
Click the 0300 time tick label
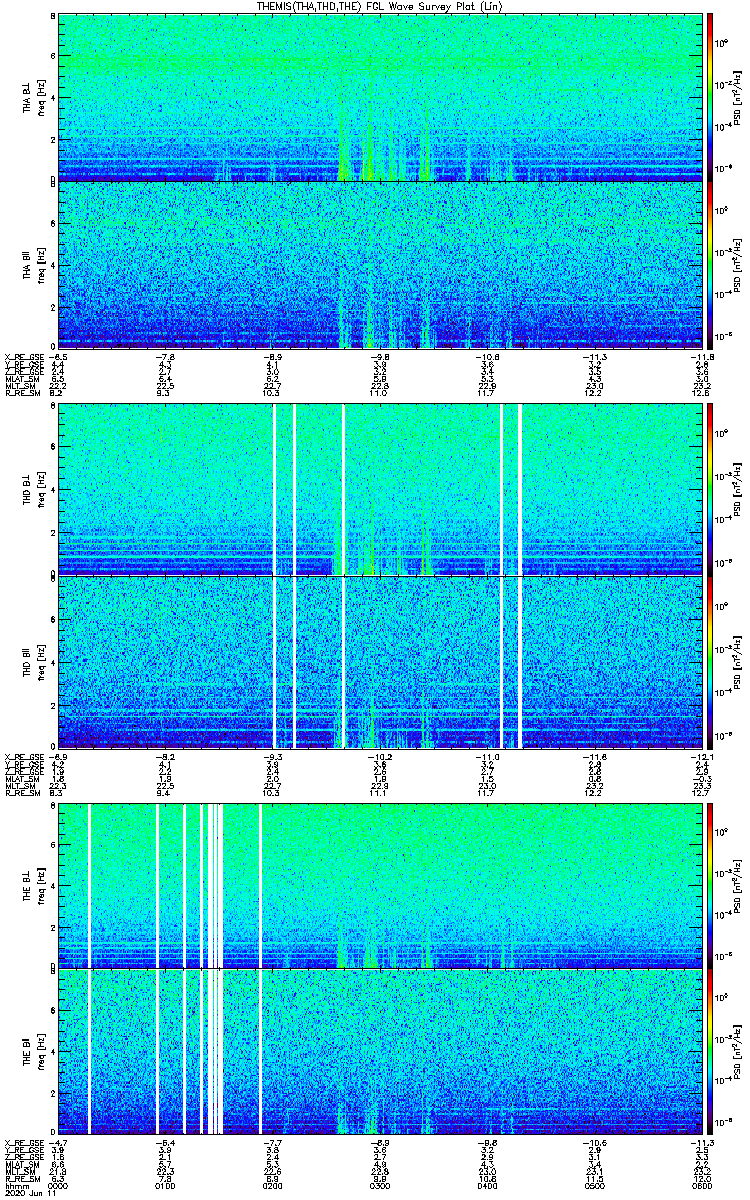click(x=381, y=1185)
